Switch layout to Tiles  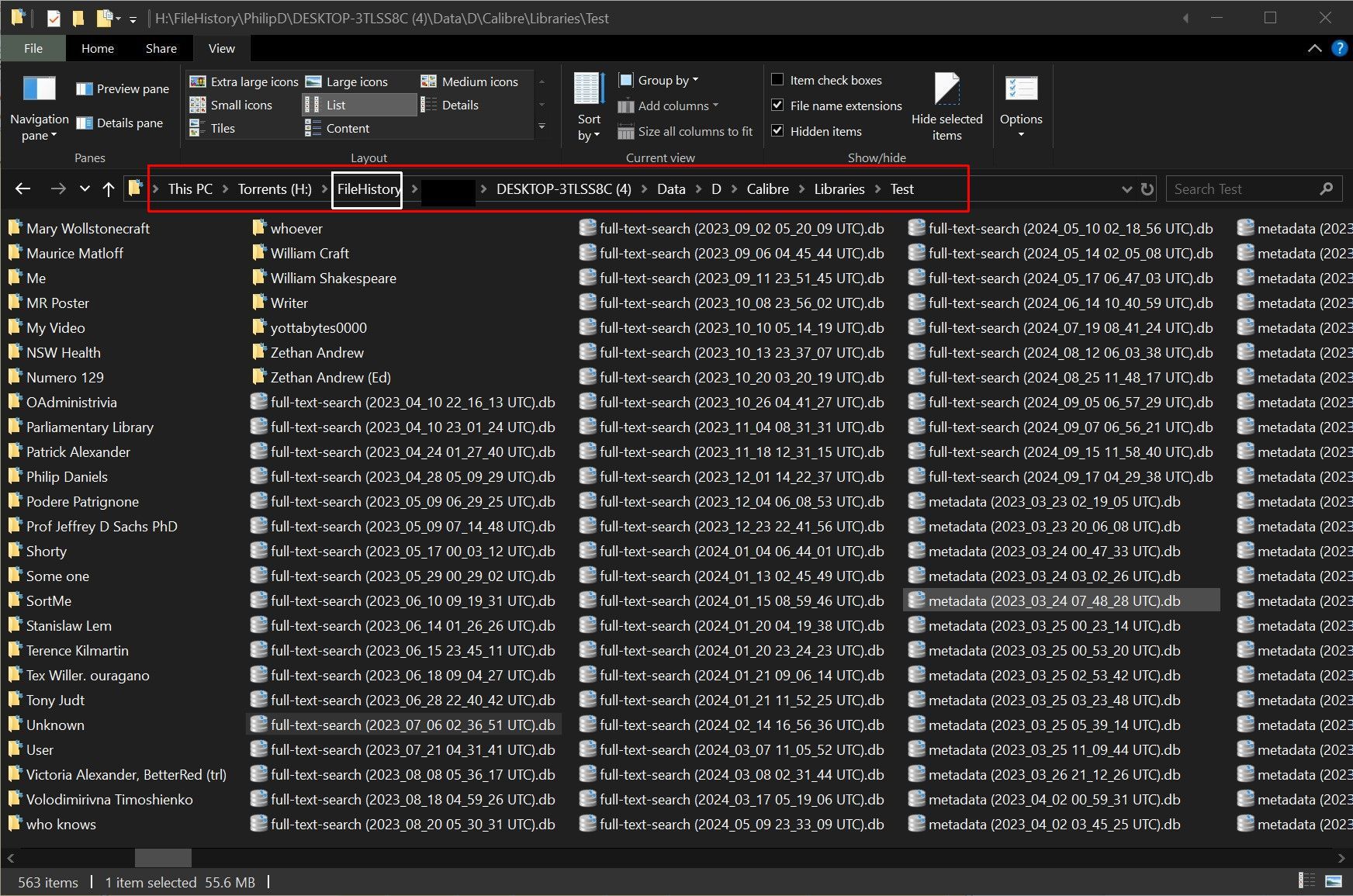213,128
